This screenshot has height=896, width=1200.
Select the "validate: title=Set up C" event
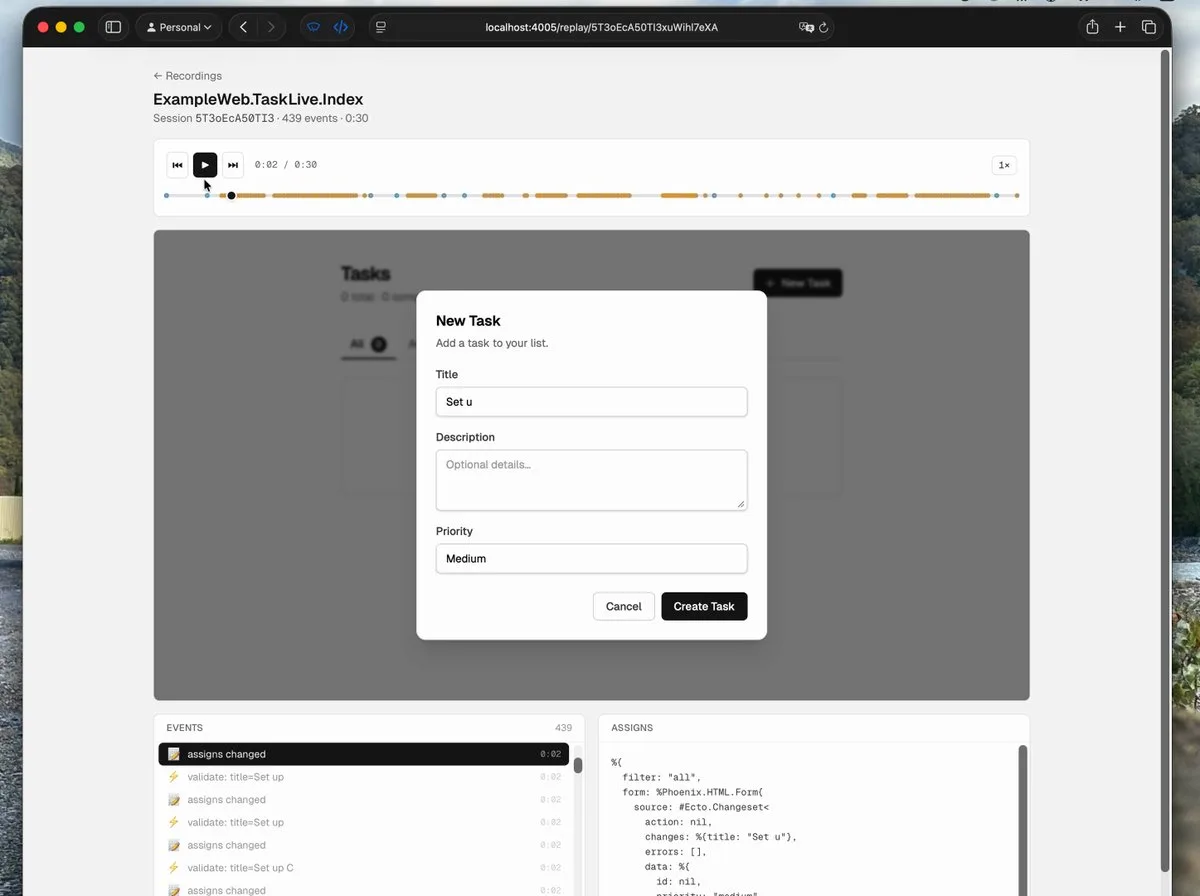click(364, 868)
